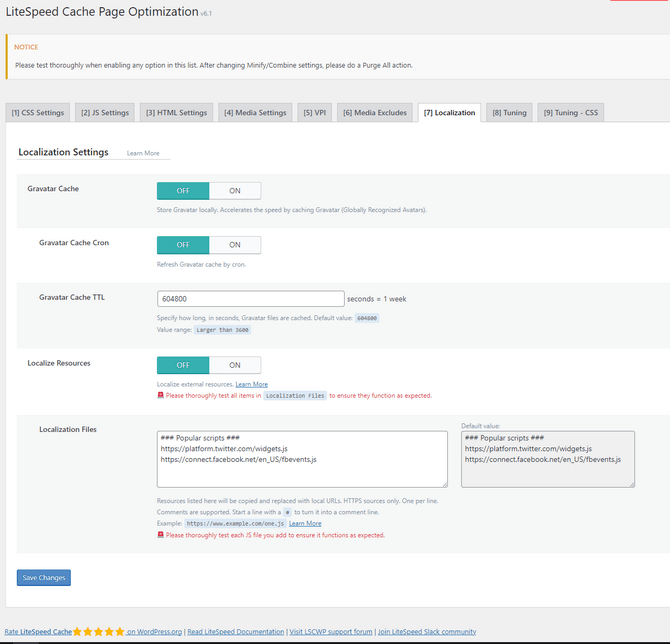
Task: Open the JS Settings tab
Action: click(x=103, y=113)
